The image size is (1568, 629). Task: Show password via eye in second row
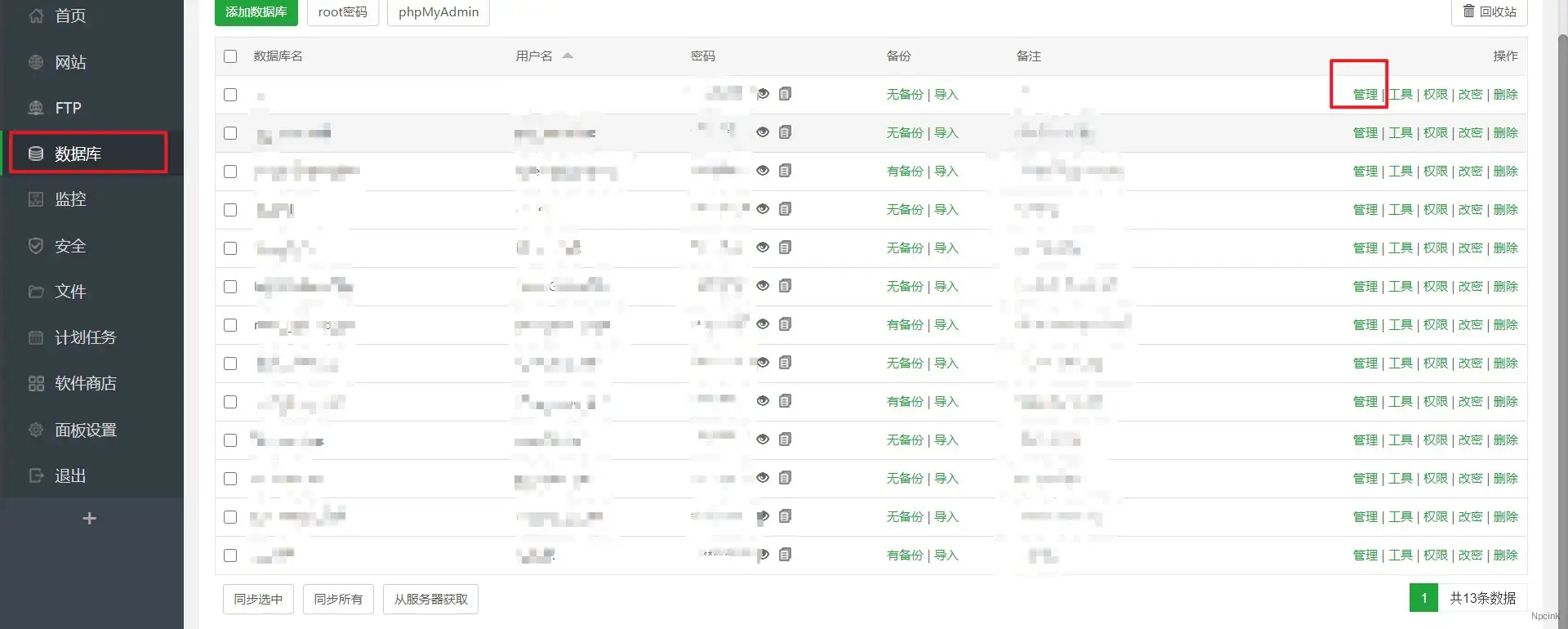pos(763,132)
